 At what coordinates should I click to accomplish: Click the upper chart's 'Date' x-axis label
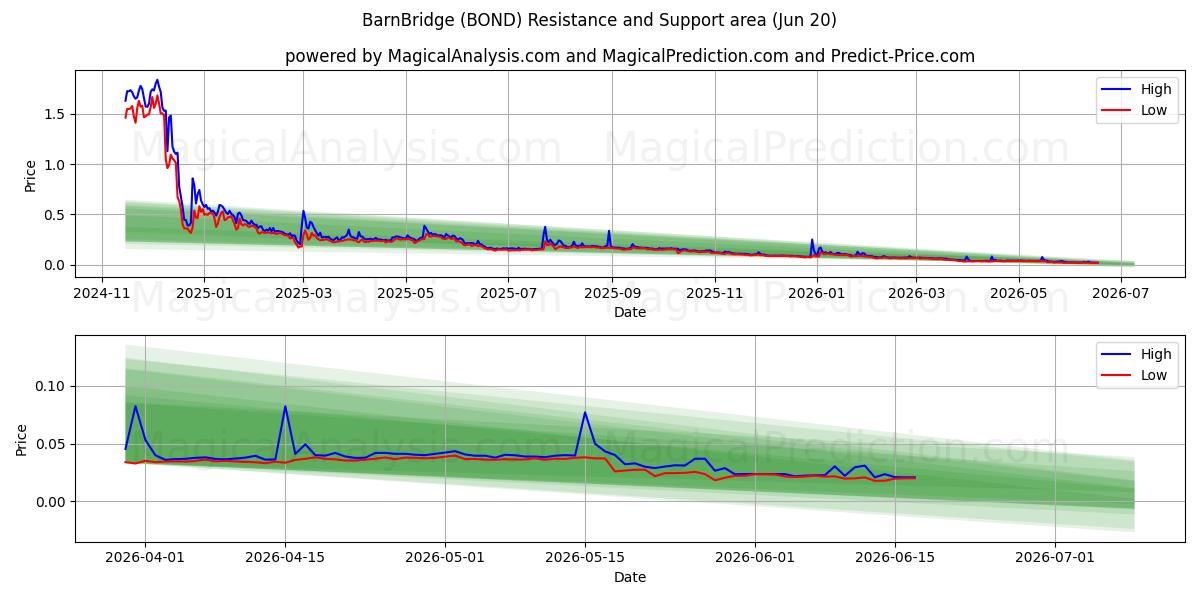[630, 312]
